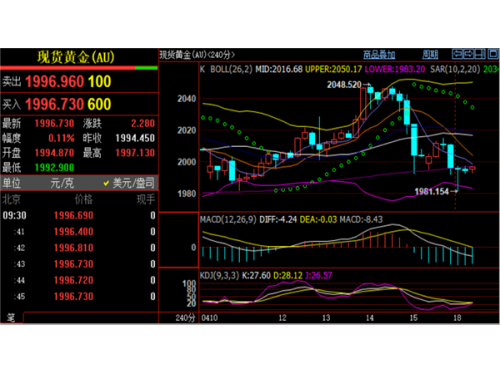This screenshot has width=500, height=375.
Task: Click the KDJ(9,3,3) indicator label
Action: tap(220, 275)
